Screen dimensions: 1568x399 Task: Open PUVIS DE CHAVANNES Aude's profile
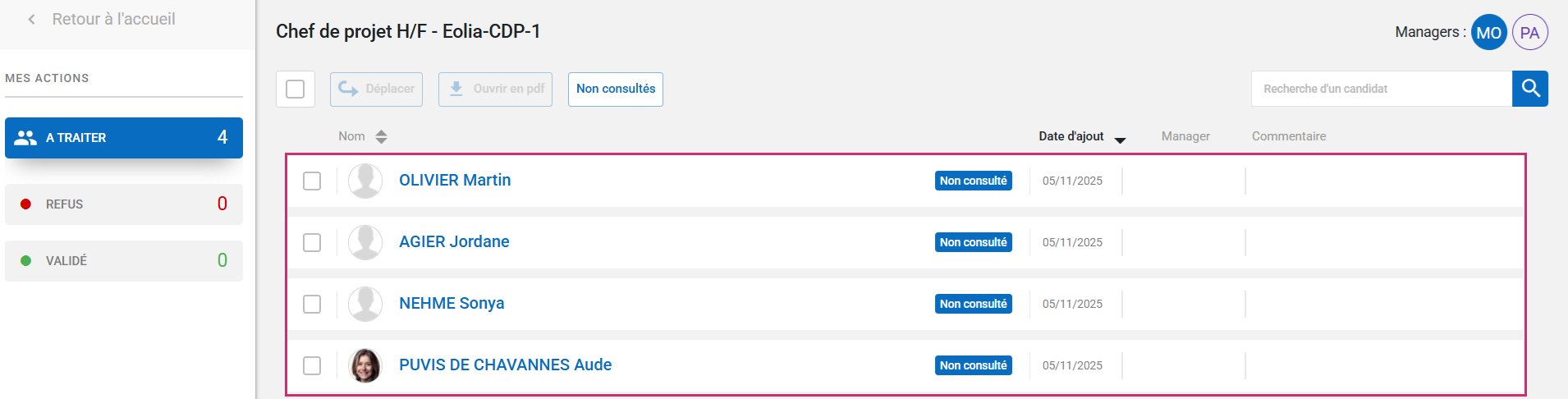[505, 365]
